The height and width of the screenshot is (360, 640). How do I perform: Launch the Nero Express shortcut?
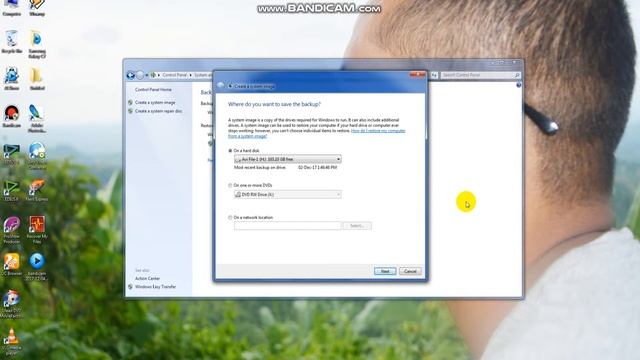click(37, 190)
